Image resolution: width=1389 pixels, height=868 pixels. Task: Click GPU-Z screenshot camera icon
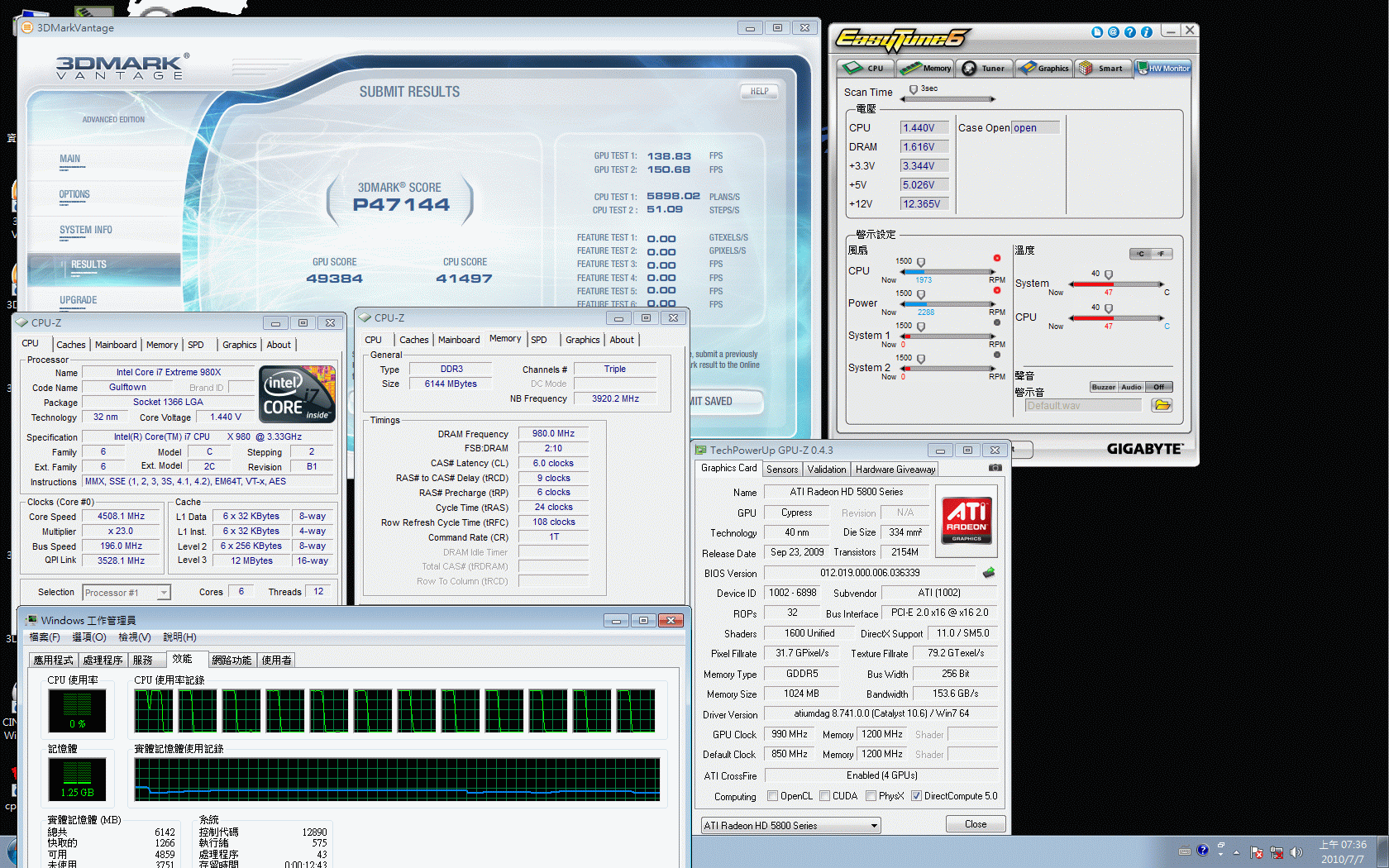[995, 468]
